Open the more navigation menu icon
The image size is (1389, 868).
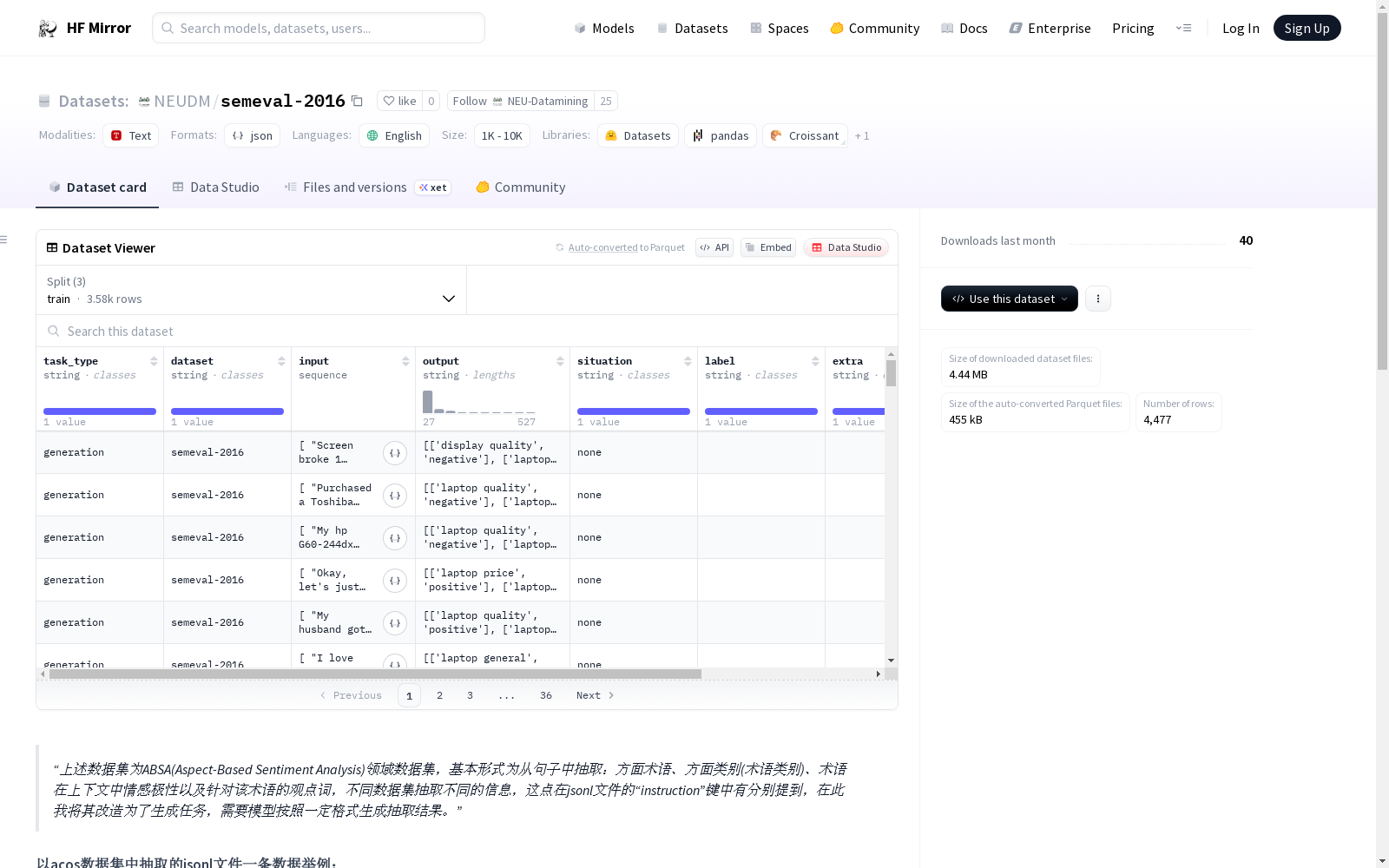[1183, 28]
